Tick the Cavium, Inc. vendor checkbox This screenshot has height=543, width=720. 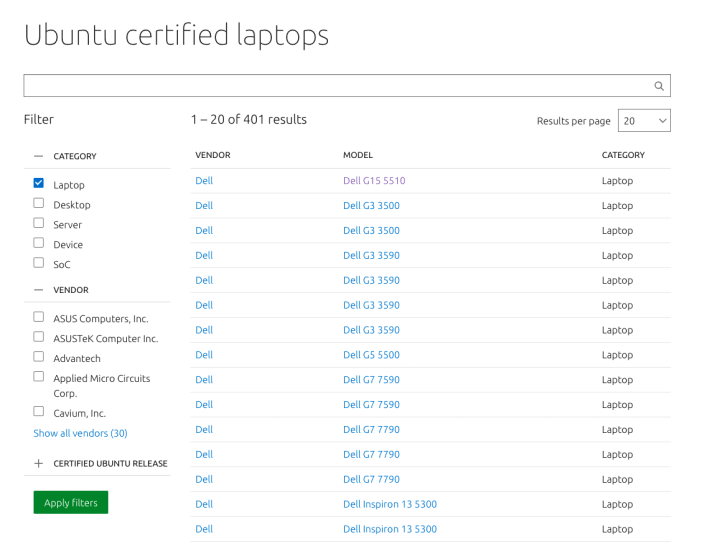coord(39,411)
